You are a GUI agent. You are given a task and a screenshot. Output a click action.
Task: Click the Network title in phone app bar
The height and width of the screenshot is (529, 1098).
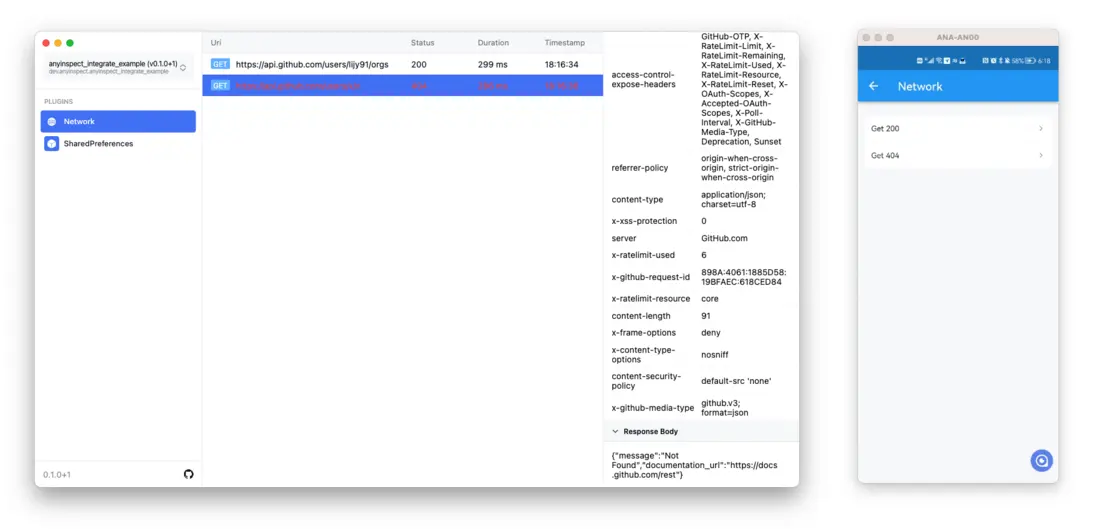(x=920, y=86)
